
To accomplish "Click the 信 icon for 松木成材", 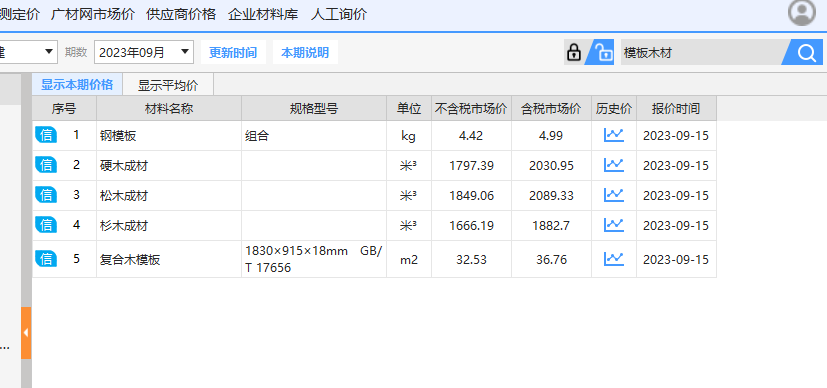I will click(46, 195).
